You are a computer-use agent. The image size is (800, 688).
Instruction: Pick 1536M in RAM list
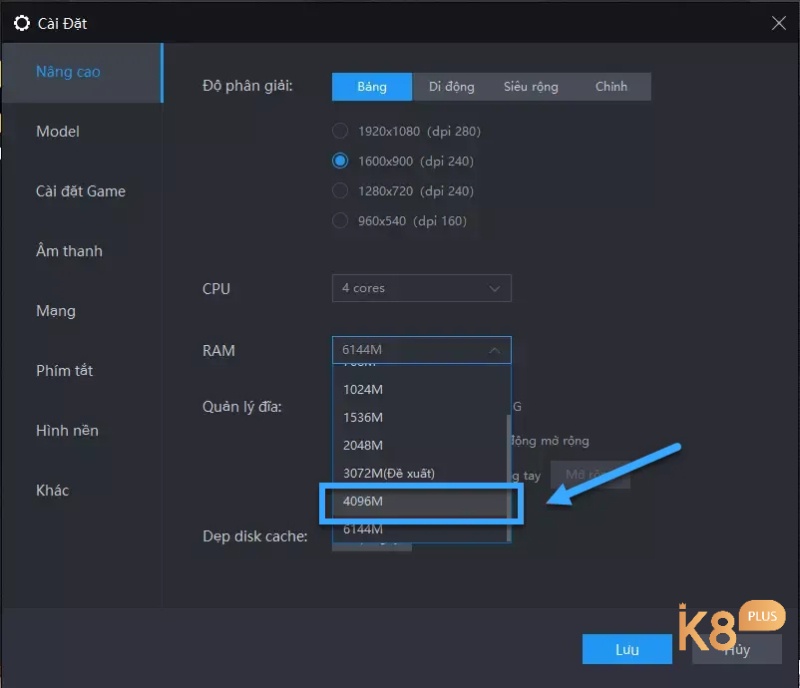click(419, 417)
